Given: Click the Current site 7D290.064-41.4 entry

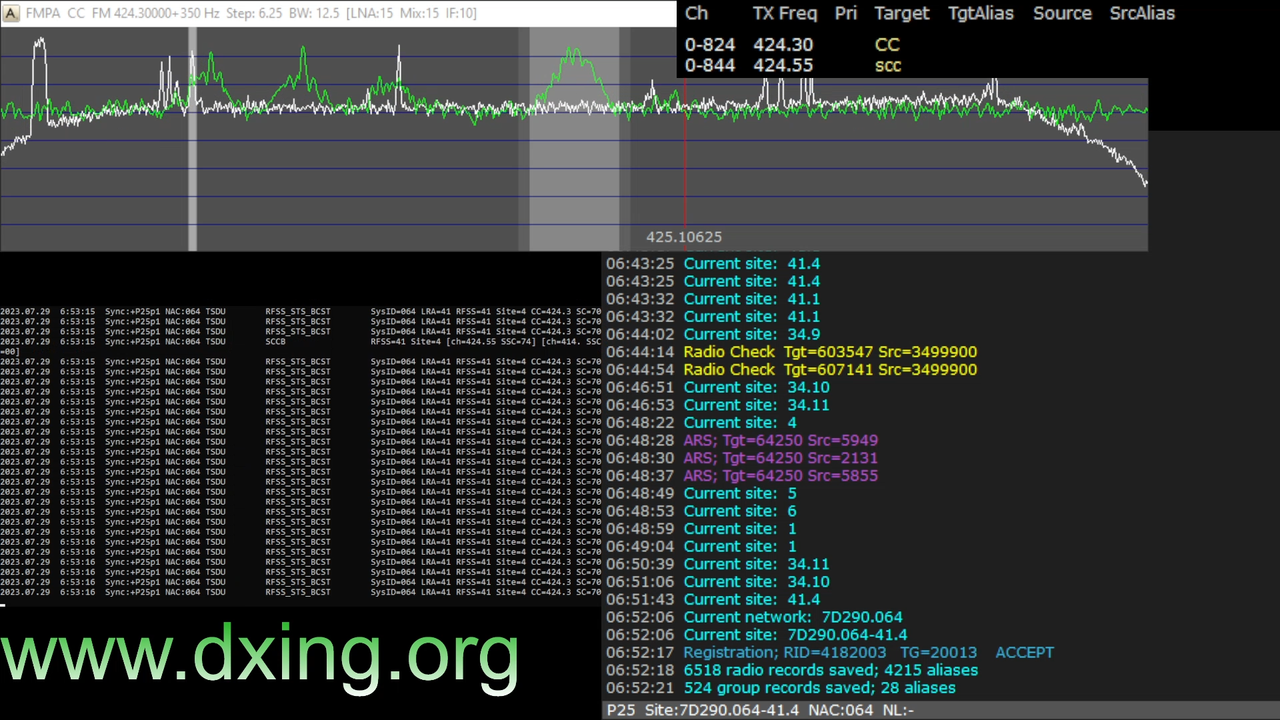Looking at the screenshot, I should (757, 635).
